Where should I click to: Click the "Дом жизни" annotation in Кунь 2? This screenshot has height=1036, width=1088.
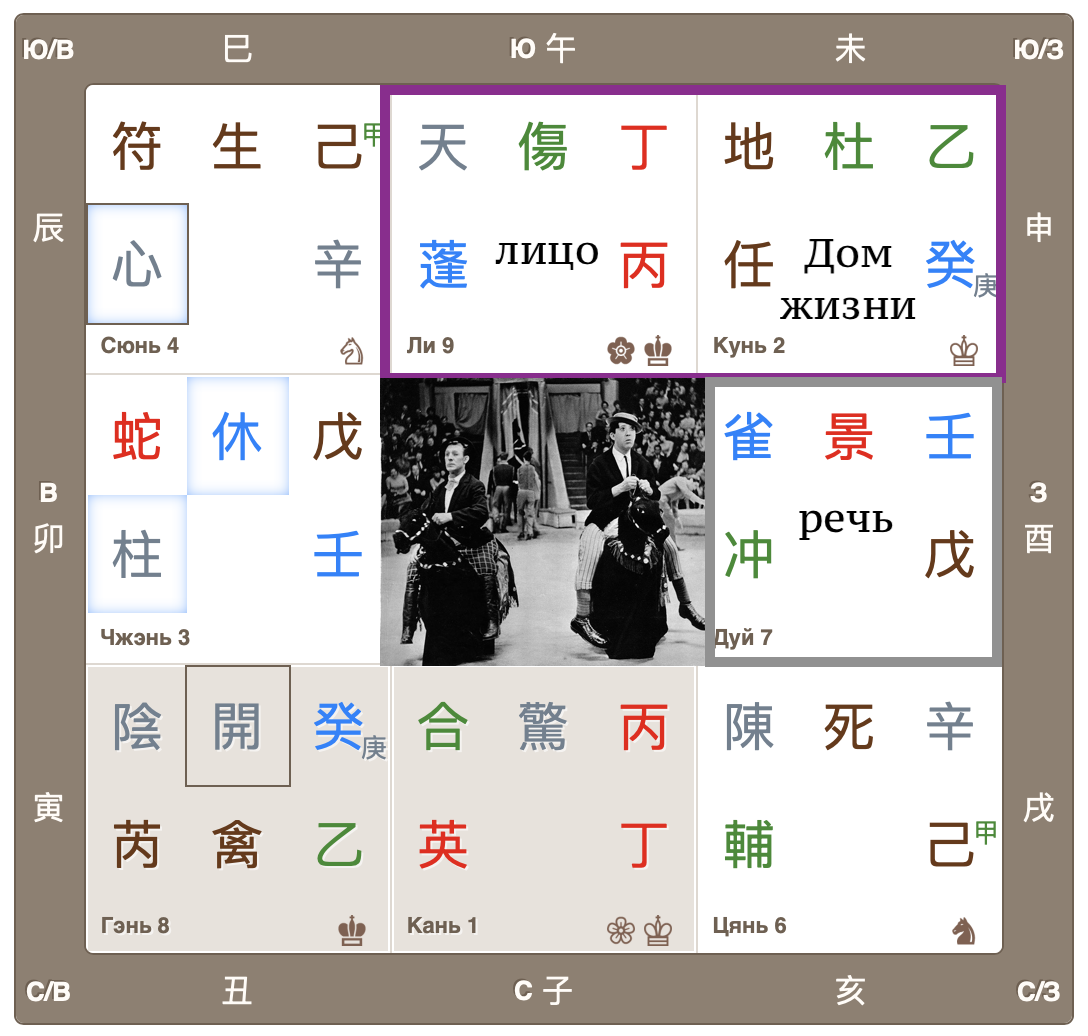click(847, 280)
